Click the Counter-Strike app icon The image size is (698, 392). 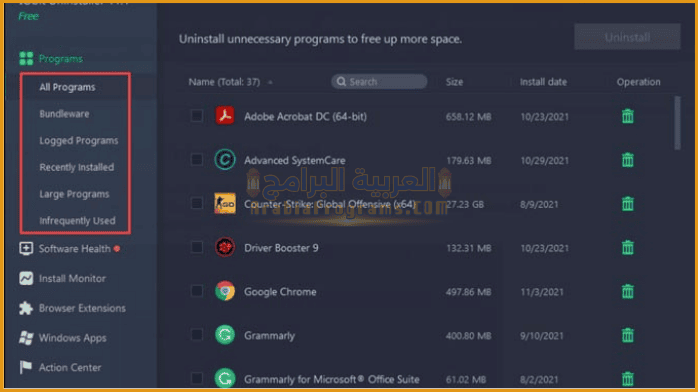[225, 204]
